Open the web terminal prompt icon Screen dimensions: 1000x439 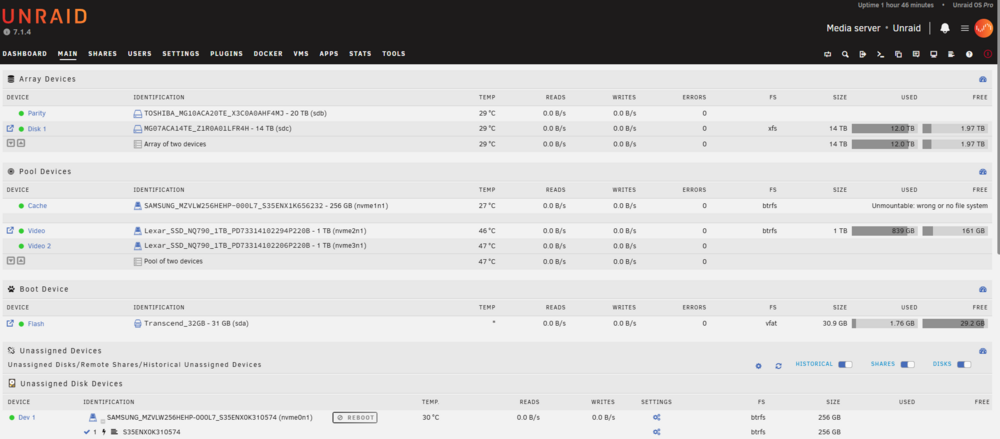881,54
